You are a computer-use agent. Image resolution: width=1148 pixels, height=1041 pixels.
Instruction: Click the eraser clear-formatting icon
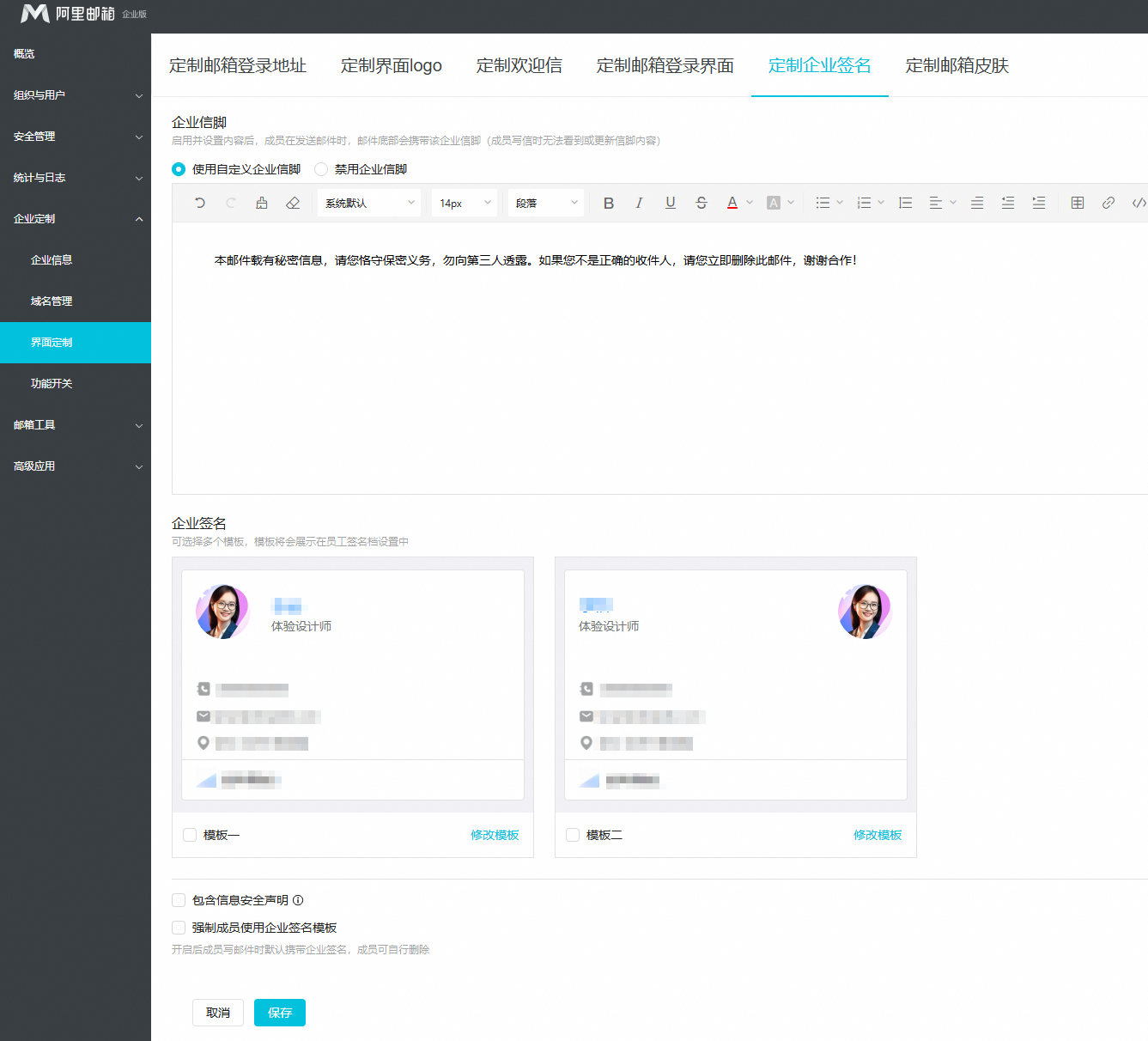(x=293, y=203)
